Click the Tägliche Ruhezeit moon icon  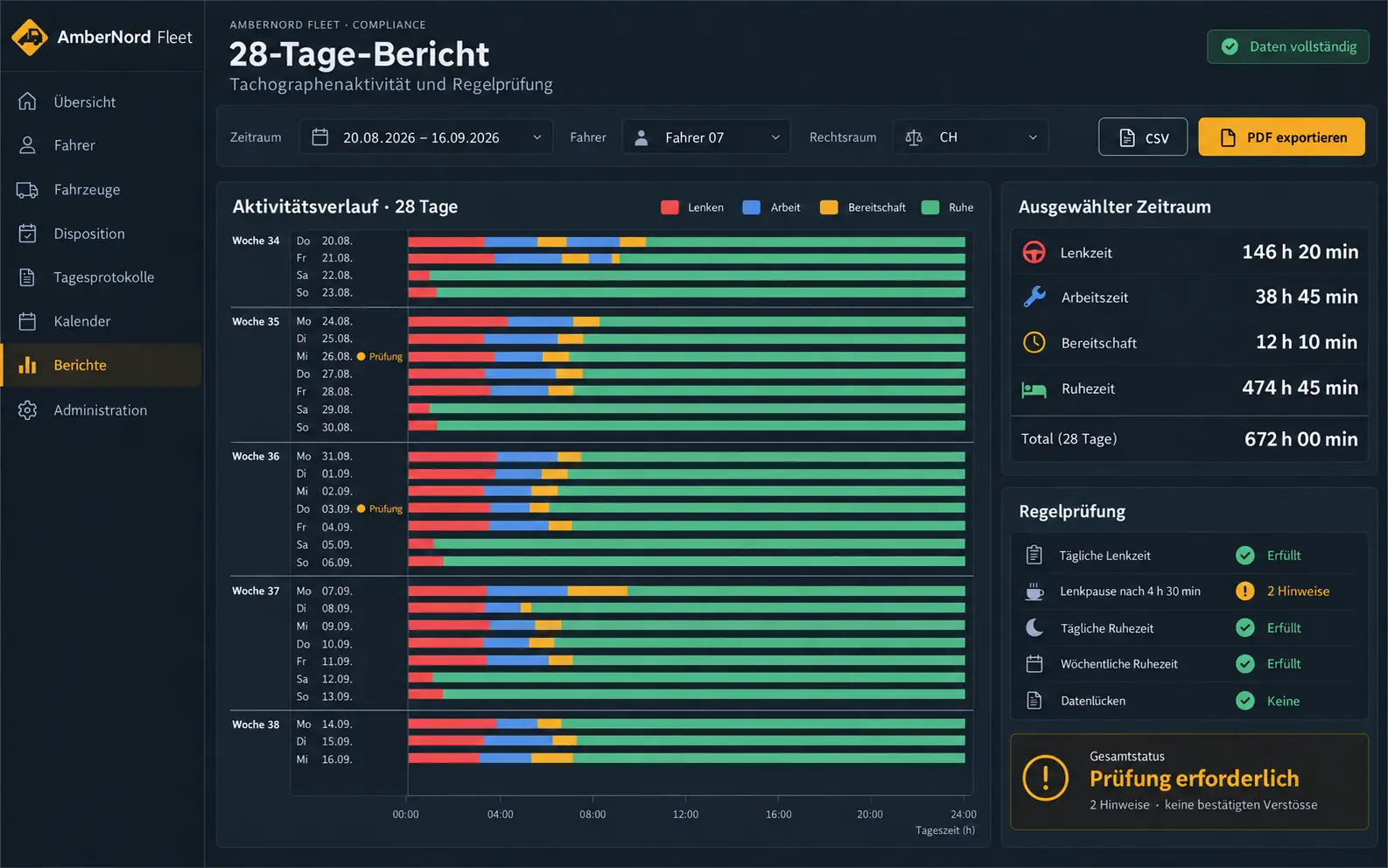[1034, 627]
